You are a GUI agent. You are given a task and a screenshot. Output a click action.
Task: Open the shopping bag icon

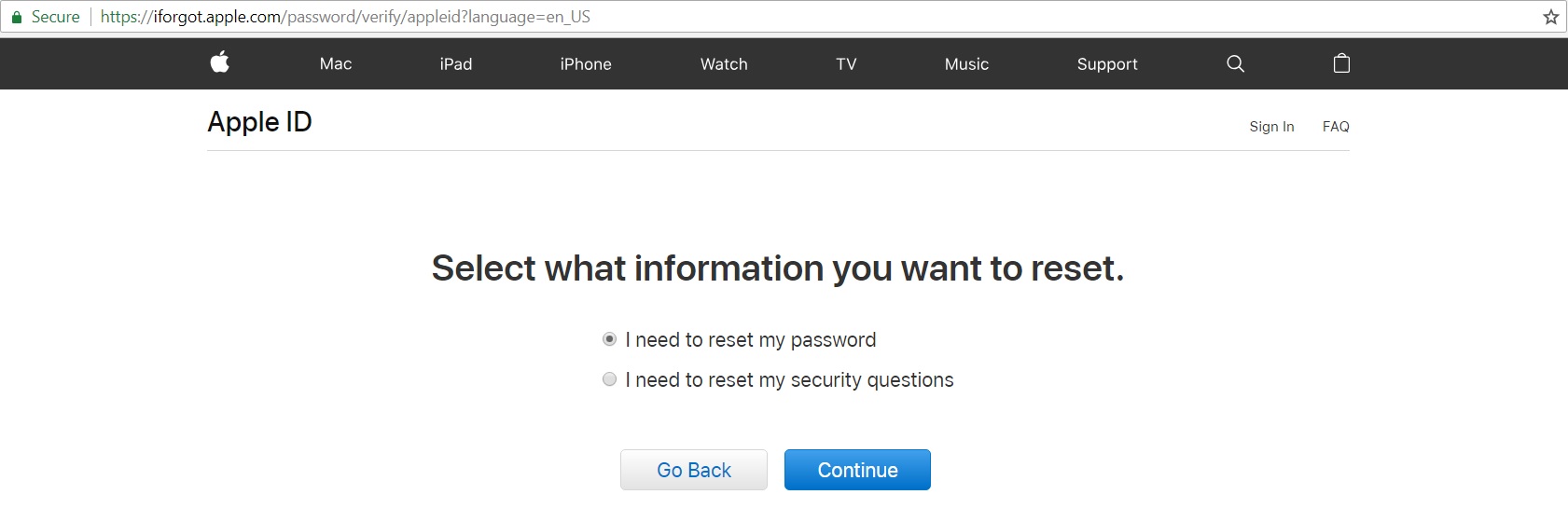coord(1341,62)
